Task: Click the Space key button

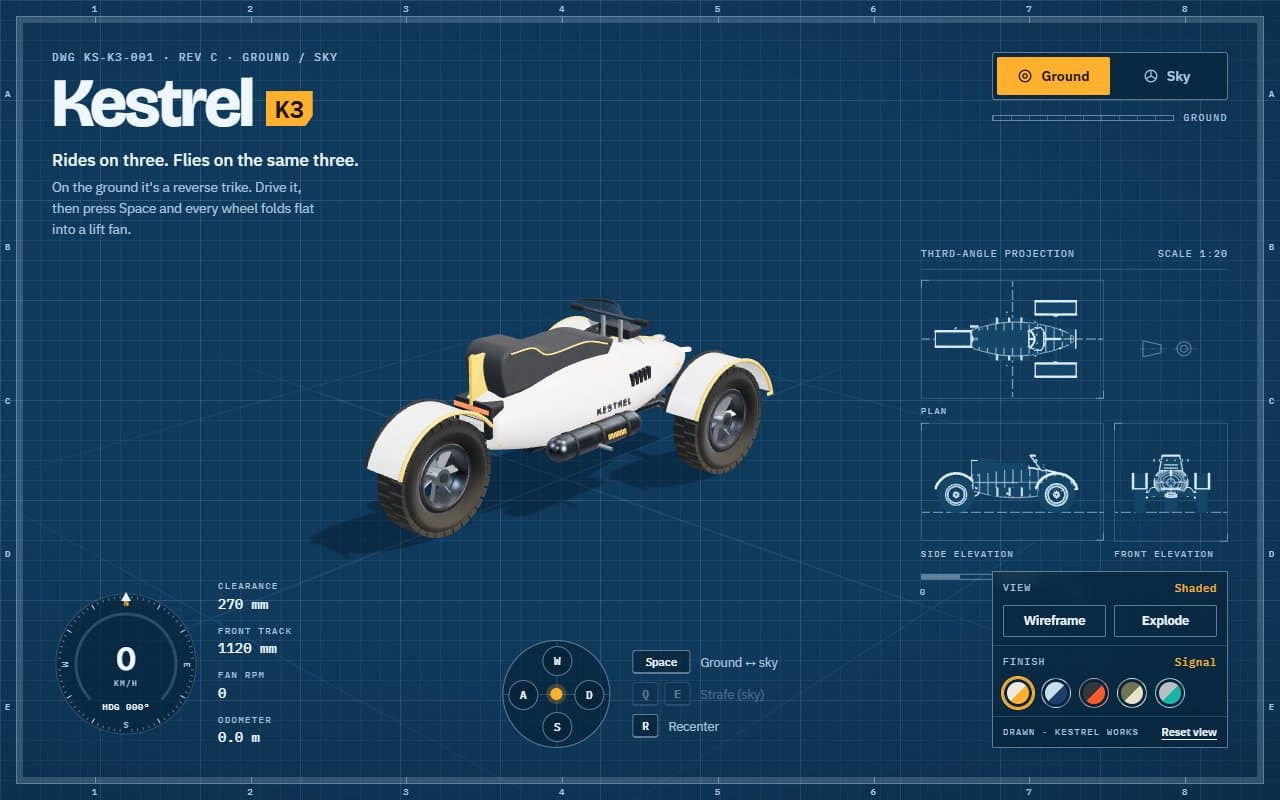Action: click(661, 662)
